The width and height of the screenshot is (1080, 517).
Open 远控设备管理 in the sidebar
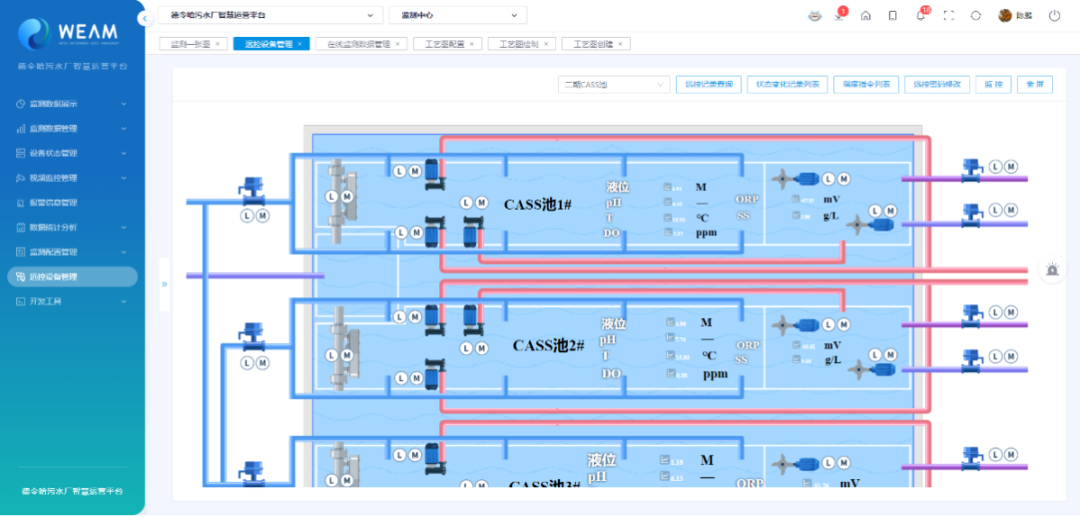(x=72, y=277)
